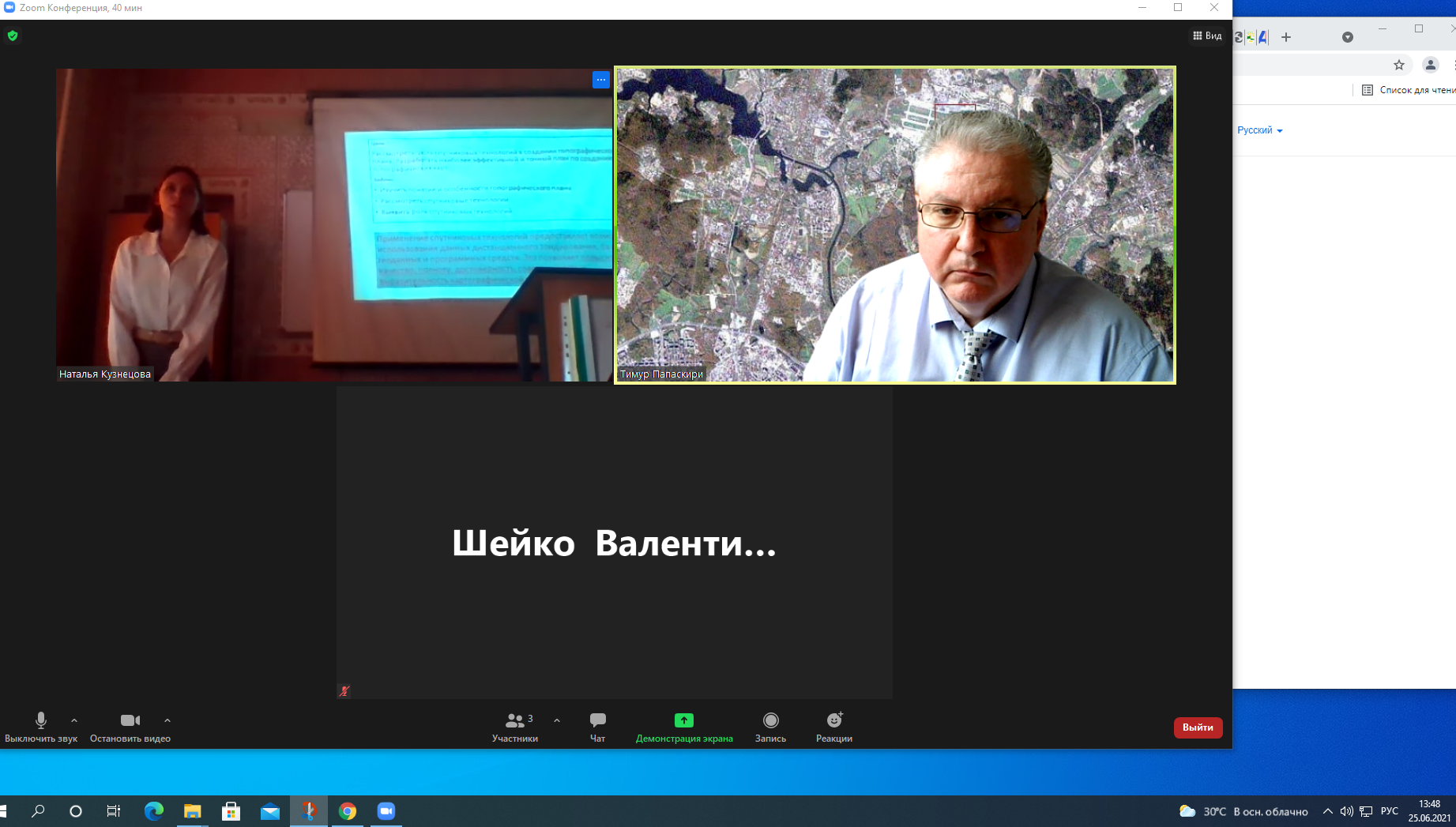Click Наталья Кузнецова name label
The image size is (1456, 827).
(105, 374)
